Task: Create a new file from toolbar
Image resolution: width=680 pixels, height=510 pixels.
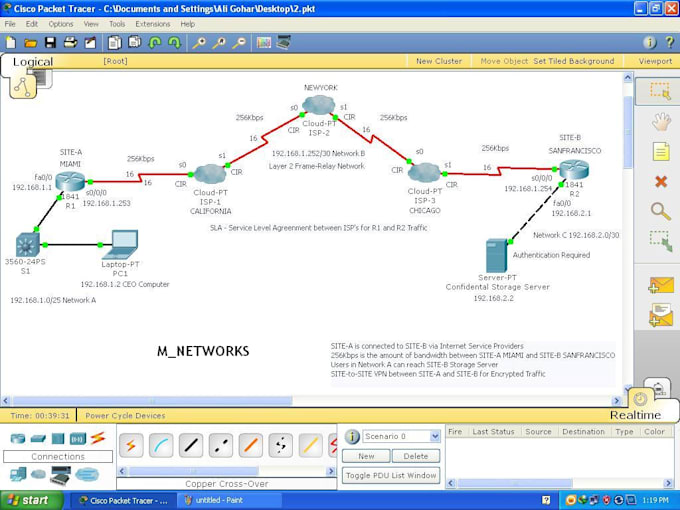Action: tap(10, 42)
